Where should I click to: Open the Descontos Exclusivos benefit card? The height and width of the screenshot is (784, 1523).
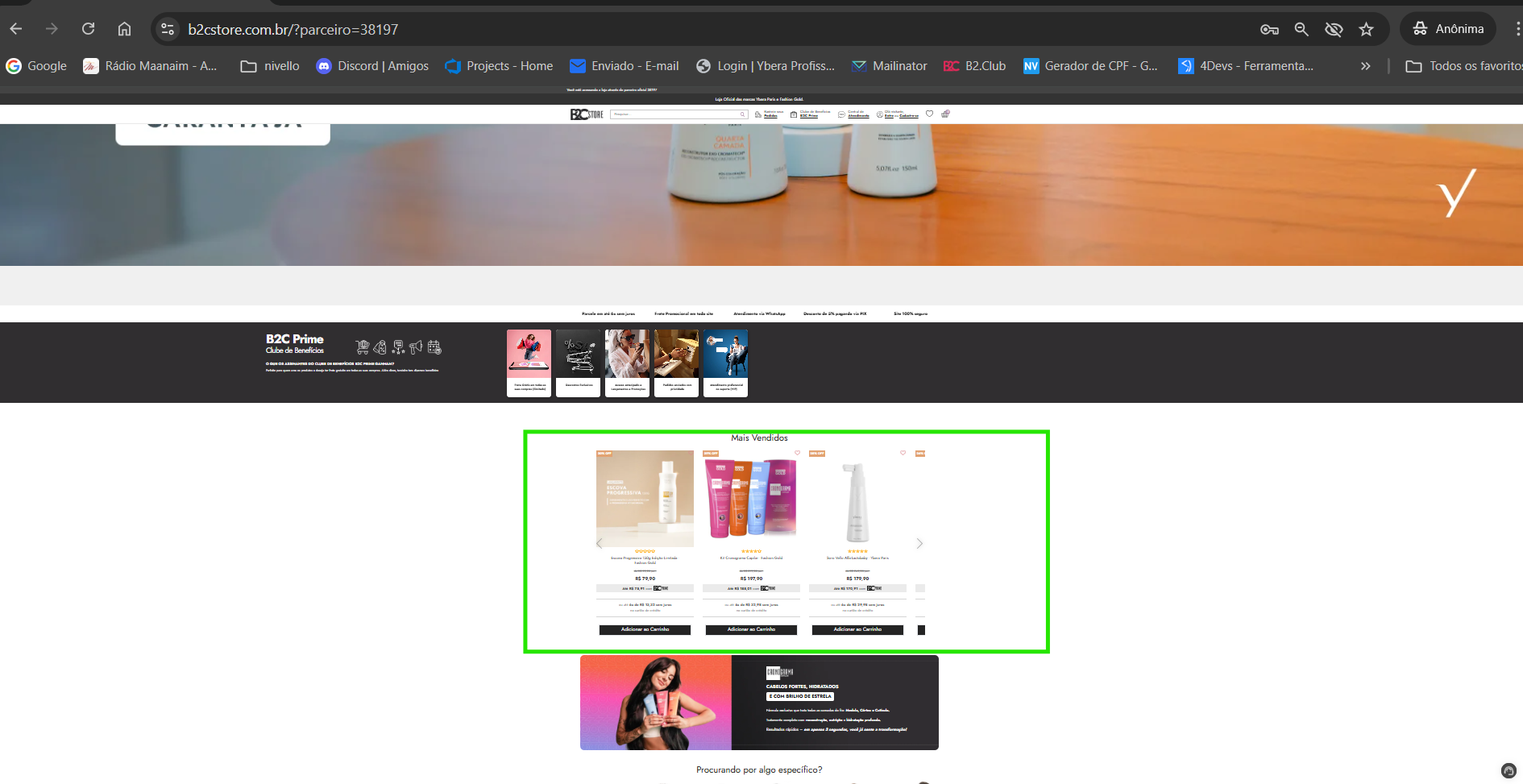coord(579,363)
